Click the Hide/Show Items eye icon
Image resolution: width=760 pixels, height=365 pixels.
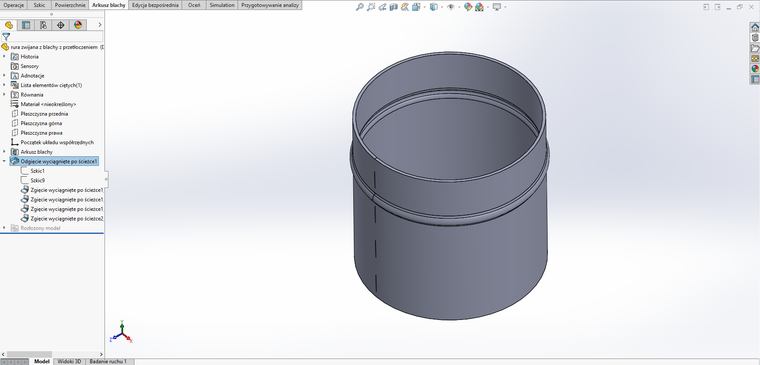(451, 7)
